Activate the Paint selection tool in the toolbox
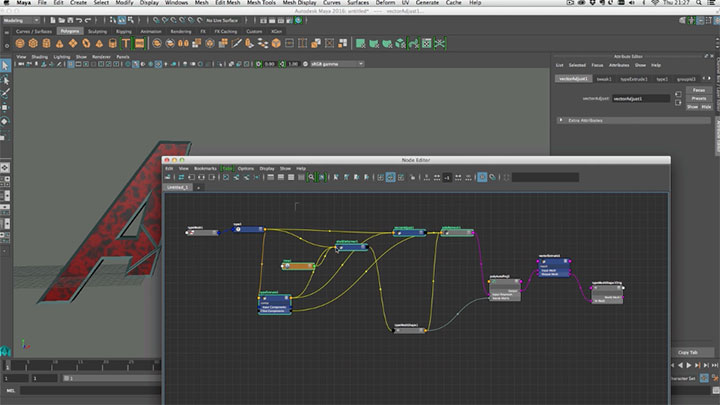Image resolution: width=720 pixels, height=405 pixels. [5, 94]
